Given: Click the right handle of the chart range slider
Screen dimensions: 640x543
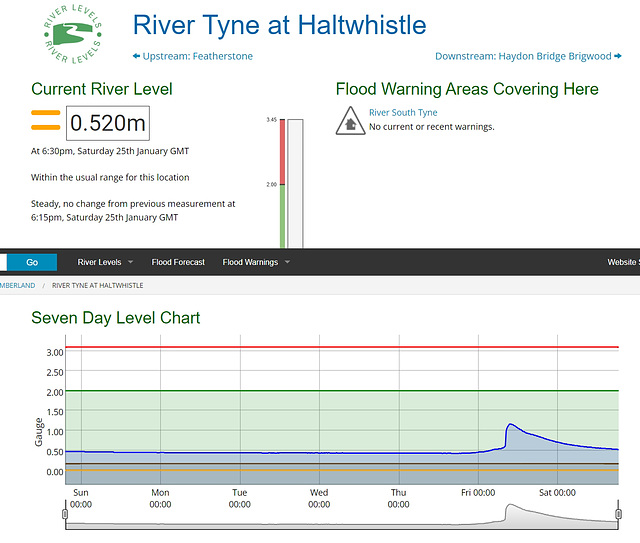Looking at the screenshot, I should coord(618,514).
